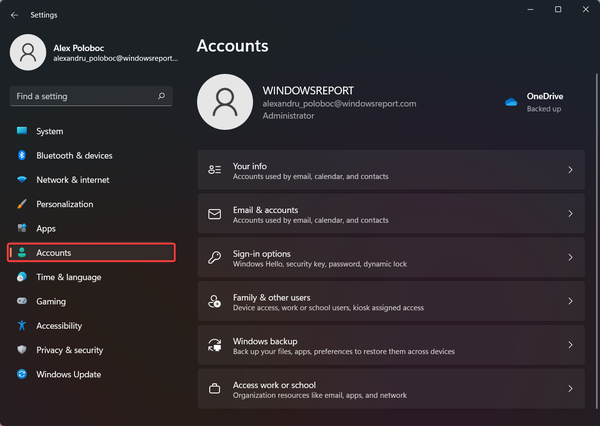Image resolution: width=600 pixels, height=426 pixels.
Task: Open Apps section in sidebar
Action: pos(46,229)
